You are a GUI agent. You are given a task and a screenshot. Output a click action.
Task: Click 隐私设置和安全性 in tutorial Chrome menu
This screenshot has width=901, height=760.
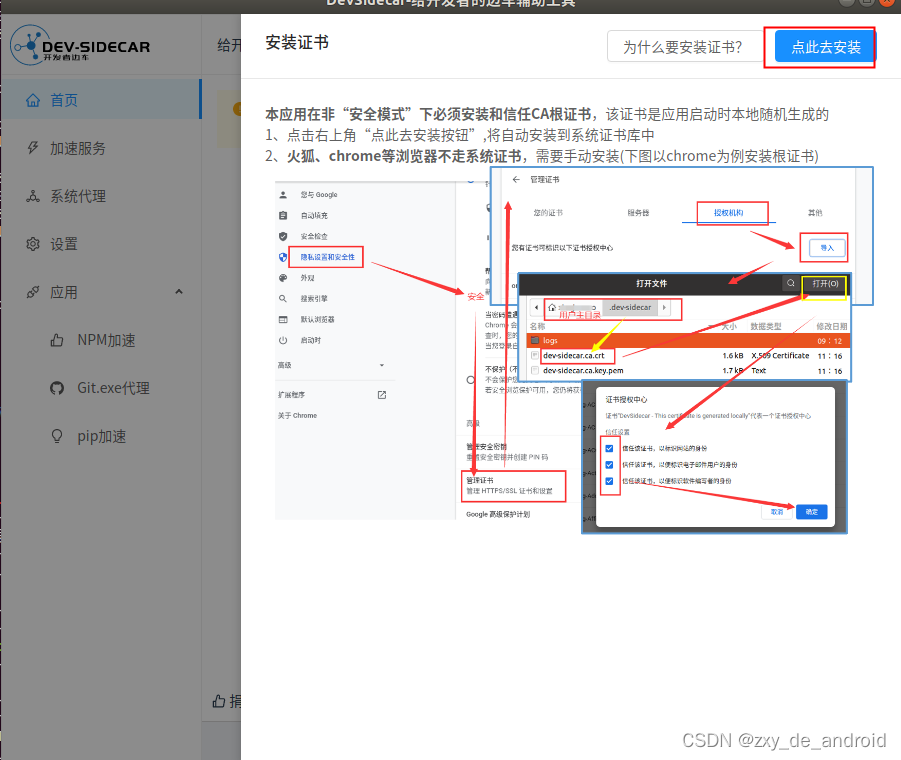coord(328,257)
